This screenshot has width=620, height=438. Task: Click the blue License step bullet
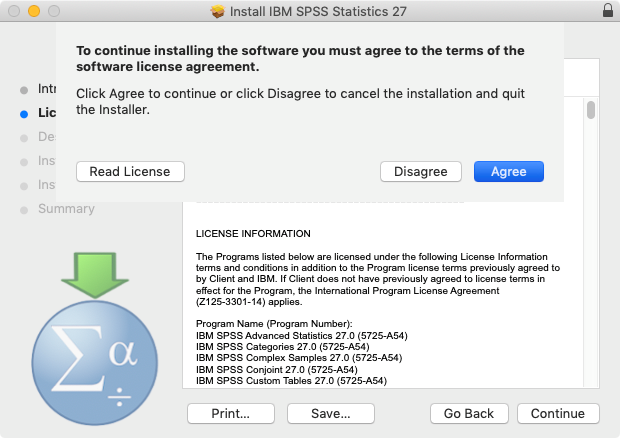pos(24,114)
